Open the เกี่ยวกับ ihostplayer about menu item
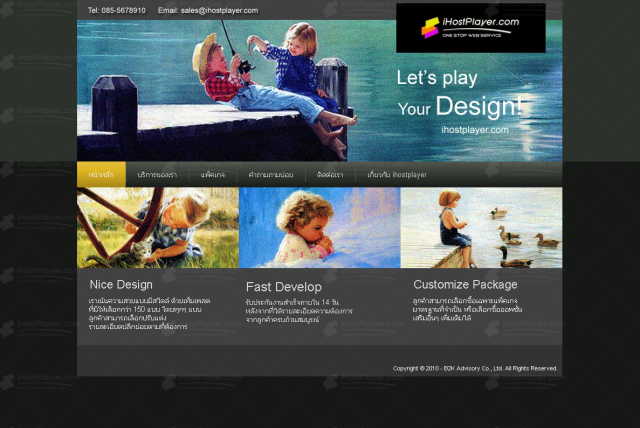The height and width of the screenshot is (428, 640). pyautogui.click(x=397, y=175)
